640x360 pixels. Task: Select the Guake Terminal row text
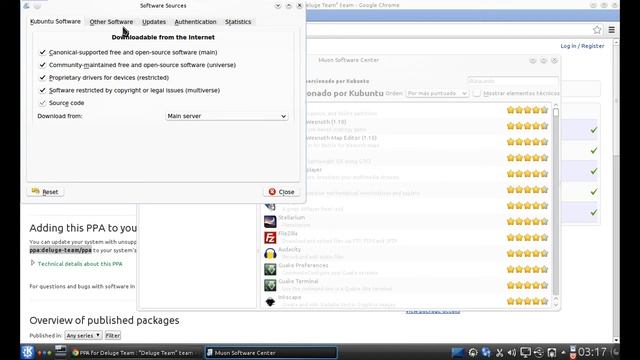click(x=298, y=281)
